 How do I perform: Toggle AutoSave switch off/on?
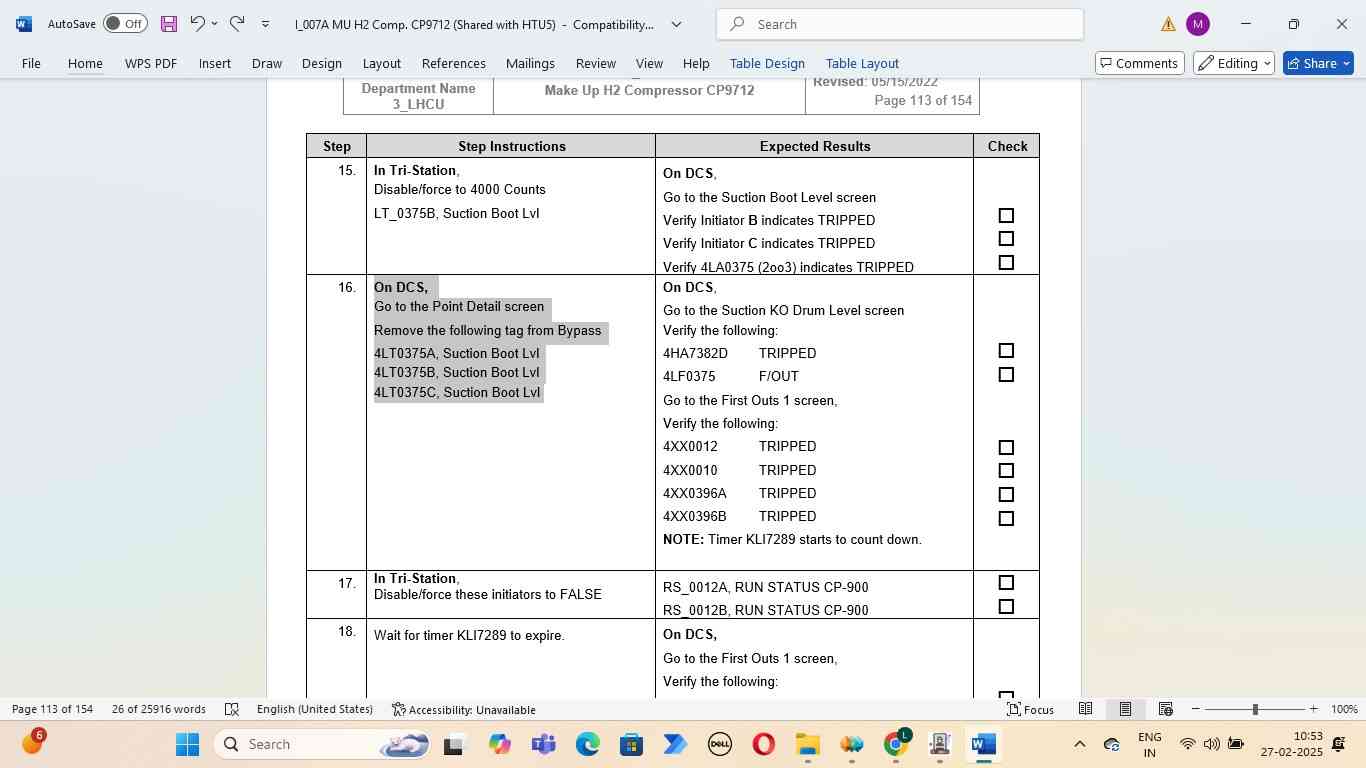coord(125,24)
